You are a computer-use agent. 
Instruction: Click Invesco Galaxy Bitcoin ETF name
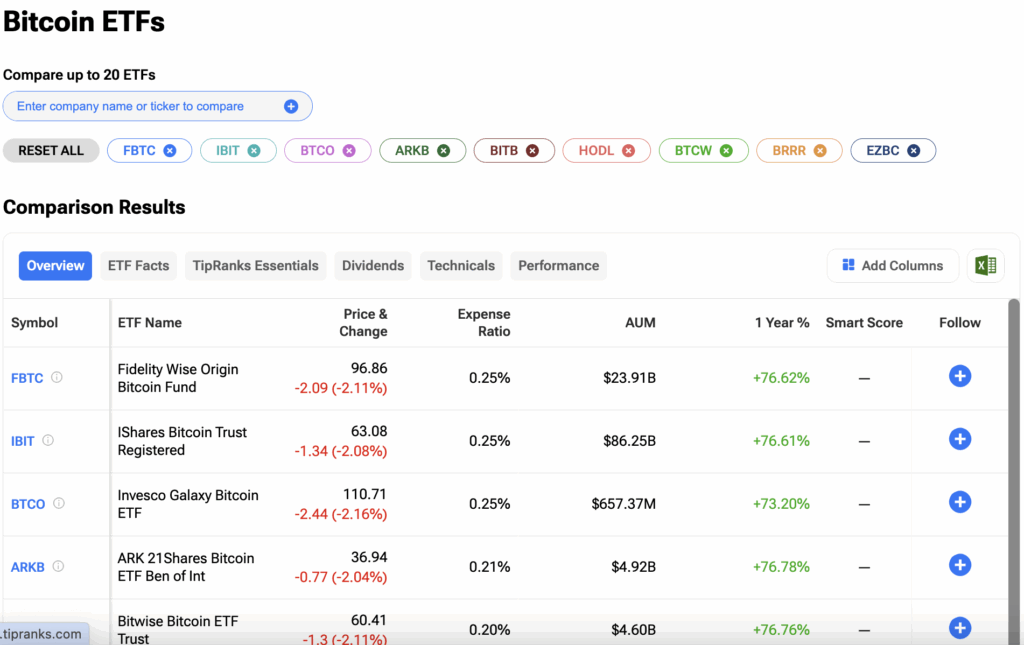[188, 504]
